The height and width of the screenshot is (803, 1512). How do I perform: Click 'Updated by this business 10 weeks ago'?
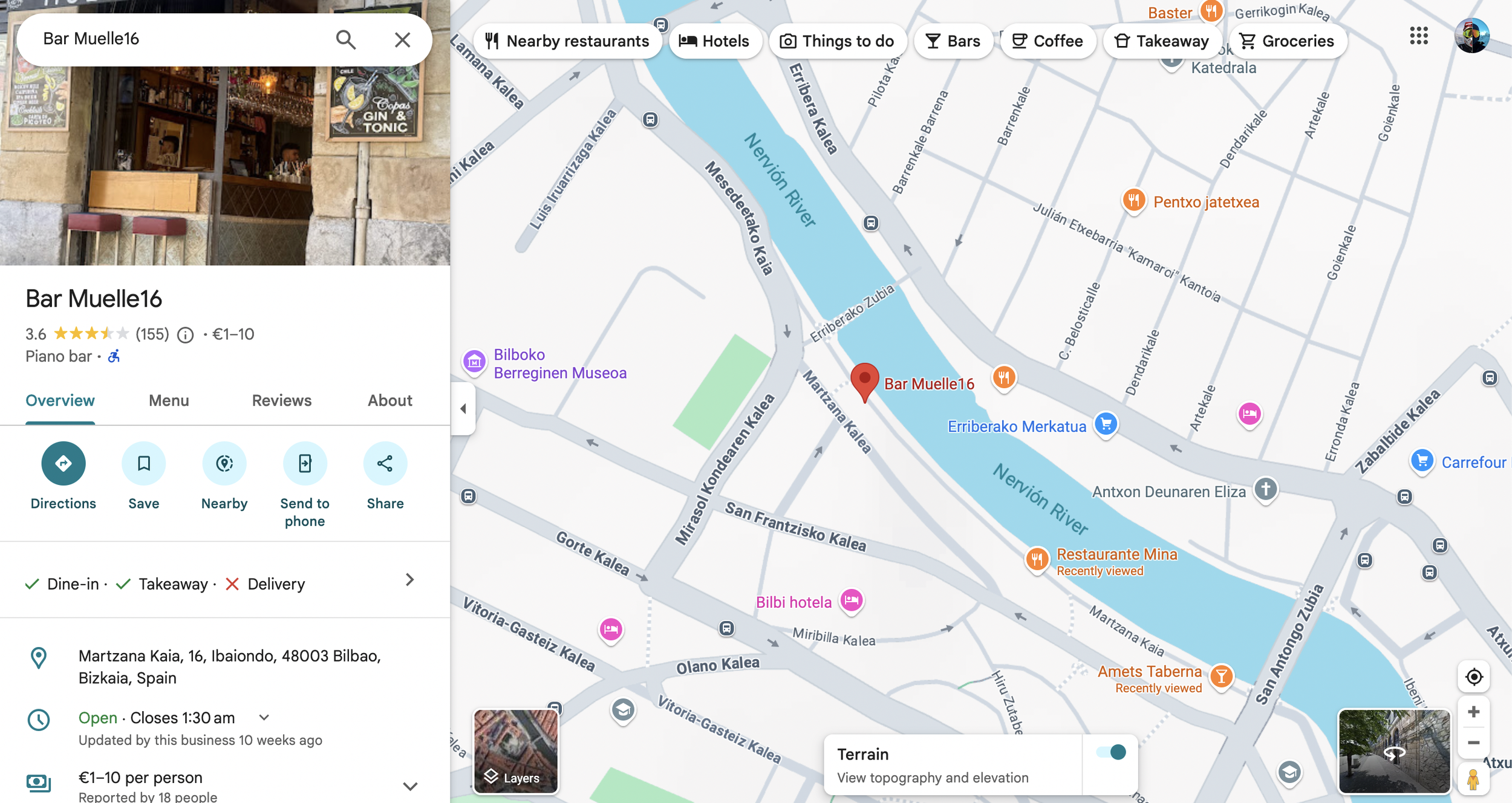200,740
